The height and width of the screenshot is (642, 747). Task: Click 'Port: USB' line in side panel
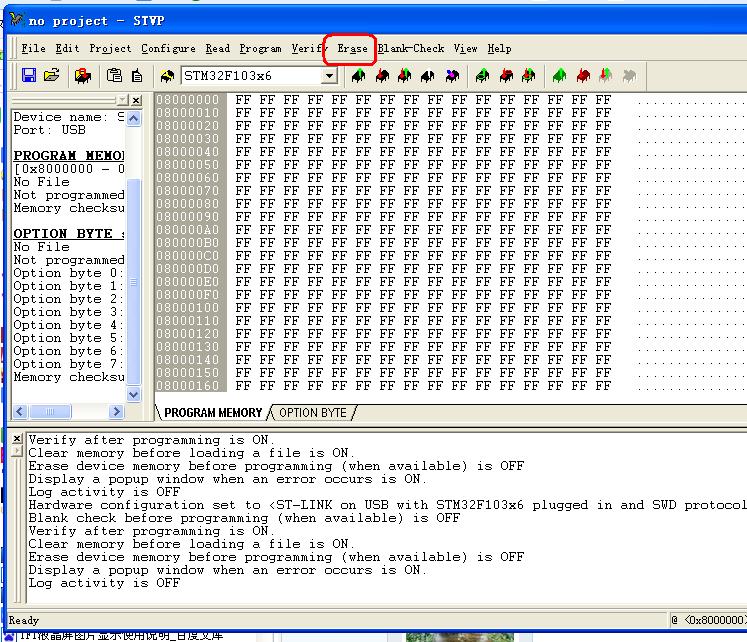click(50, 130)
